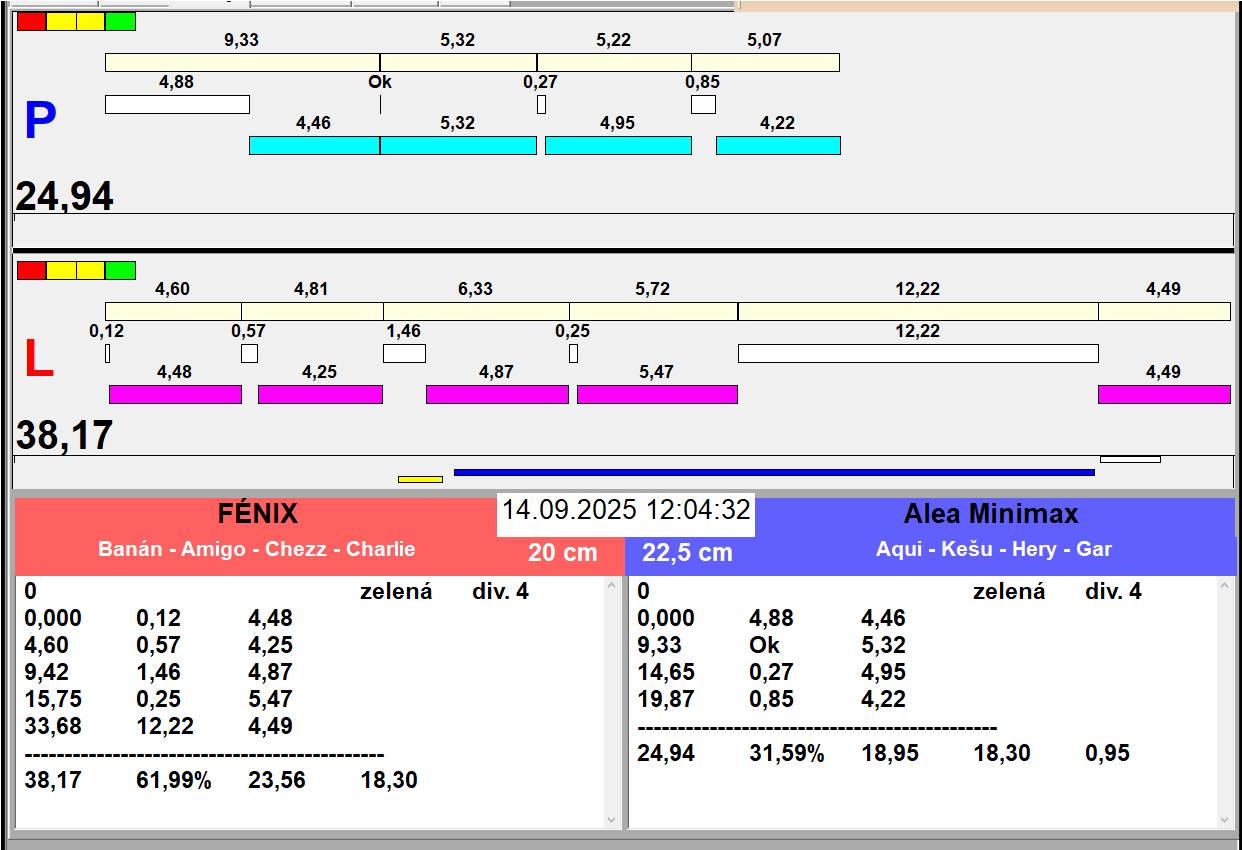Click the red light in lane P

click(x=32, y=21)
